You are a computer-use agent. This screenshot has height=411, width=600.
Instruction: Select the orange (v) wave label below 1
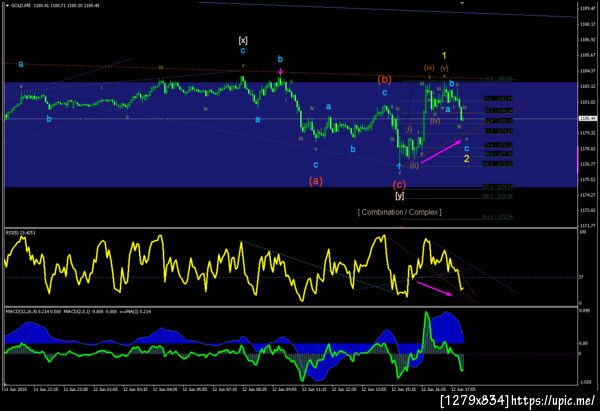(444, 68)
